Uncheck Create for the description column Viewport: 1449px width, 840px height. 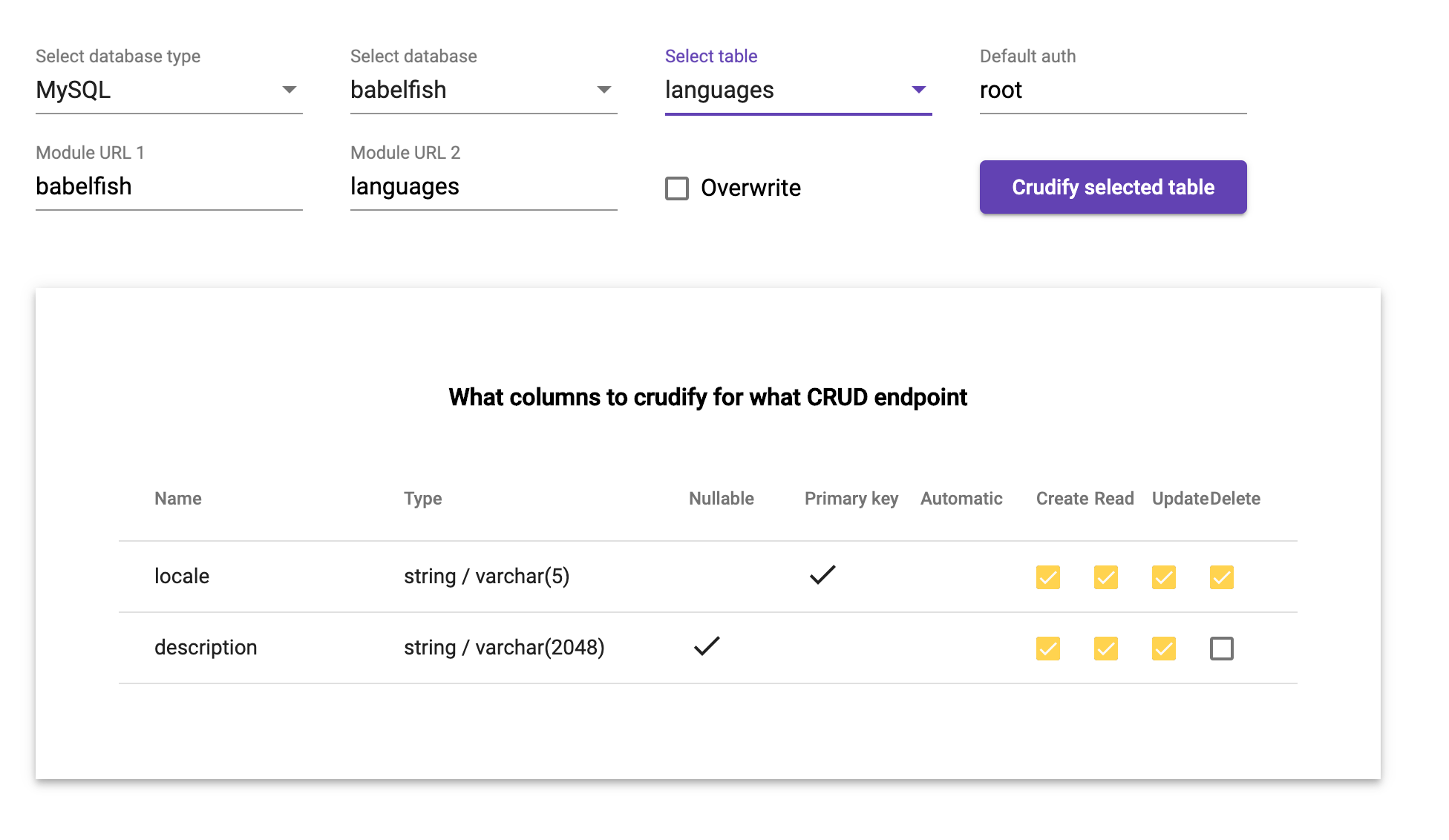click(x=1048, y=649)
